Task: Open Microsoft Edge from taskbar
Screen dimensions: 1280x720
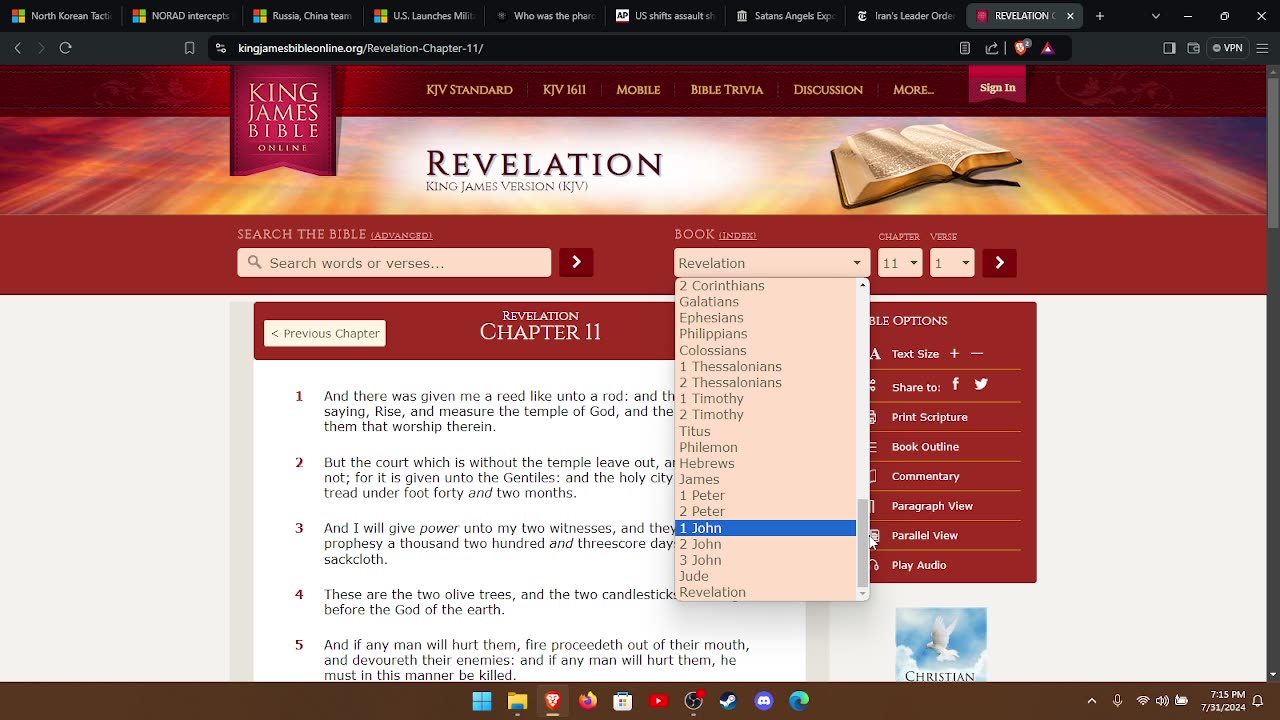Action: click(799, 701)
